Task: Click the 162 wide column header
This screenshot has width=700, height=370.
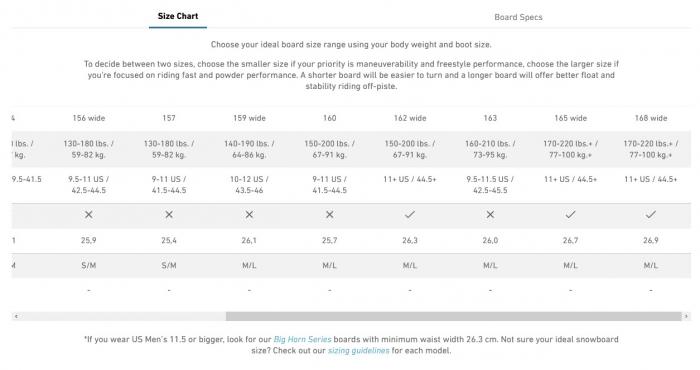Action: click(x=410, y=118)
